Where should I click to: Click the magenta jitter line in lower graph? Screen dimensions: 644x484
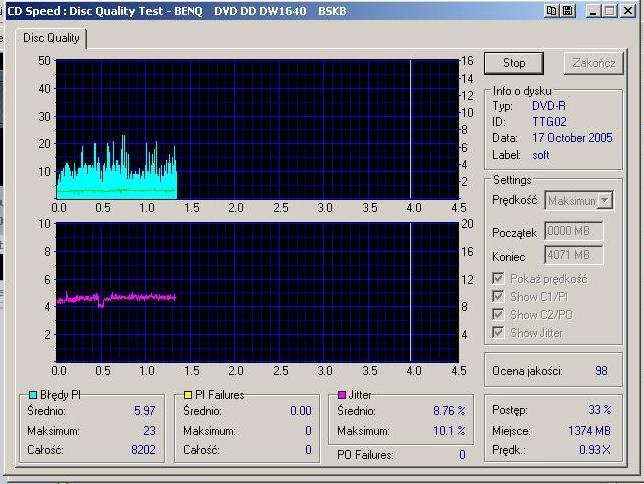[117, 297]
